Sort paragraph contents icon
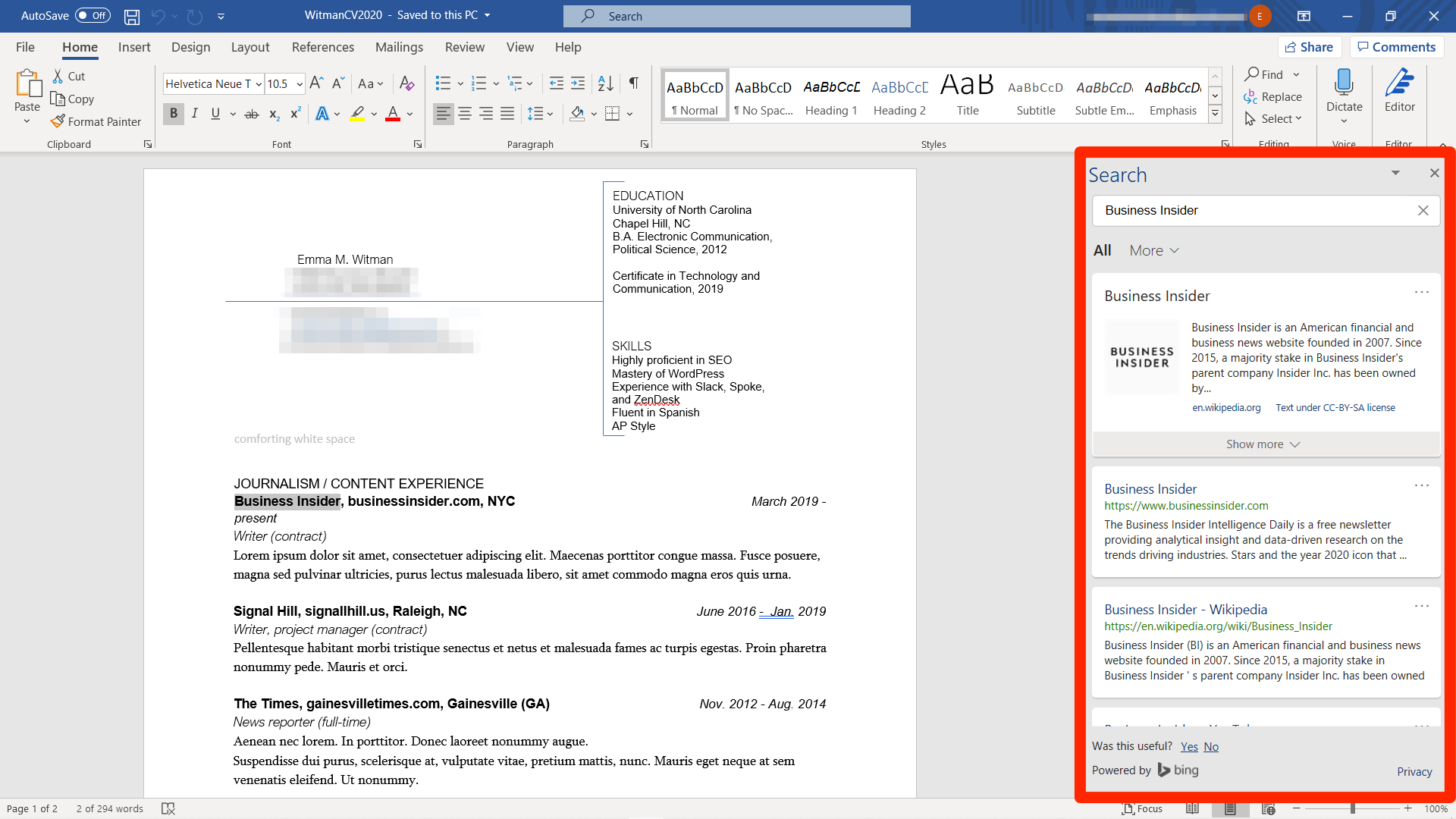The image size is (1456, 819). 605,83
